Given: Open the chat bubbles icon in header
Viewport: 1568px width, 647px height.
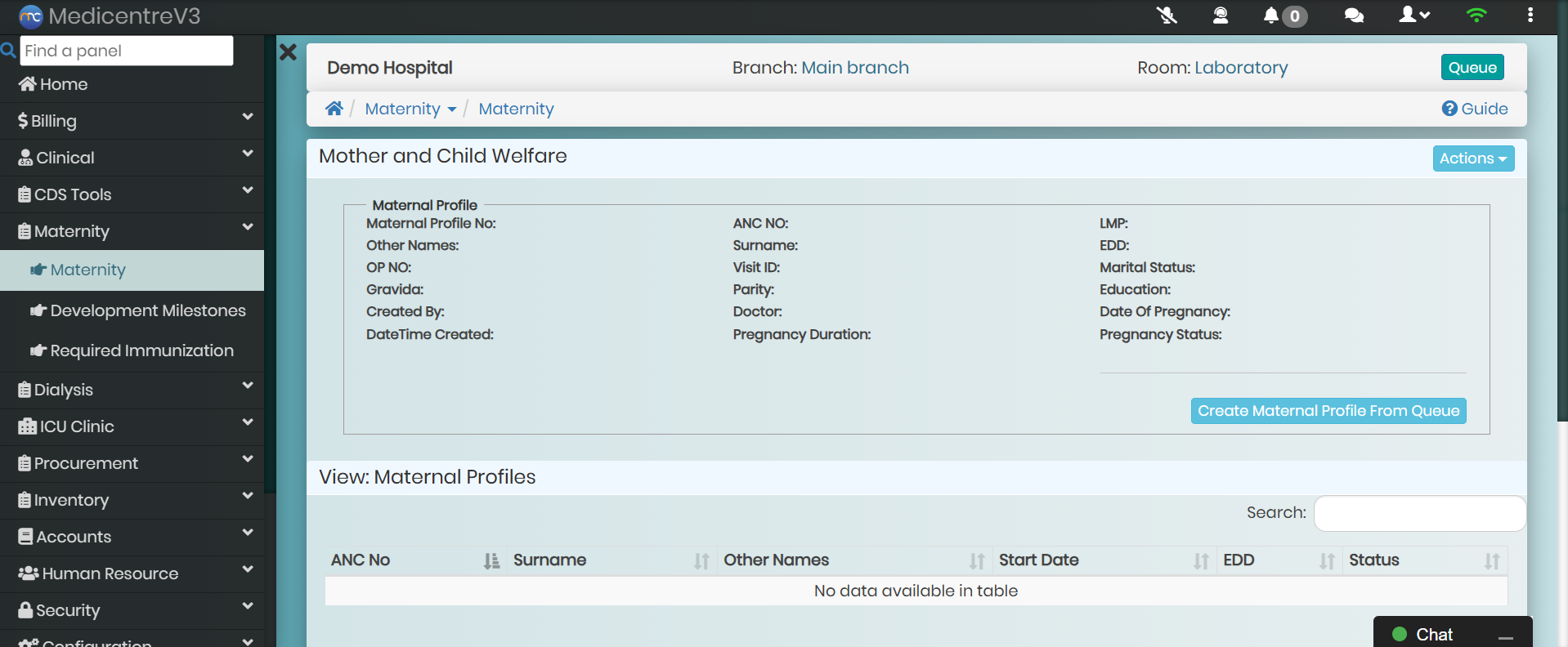Looking at the screenshot, I should (1354, 16).
